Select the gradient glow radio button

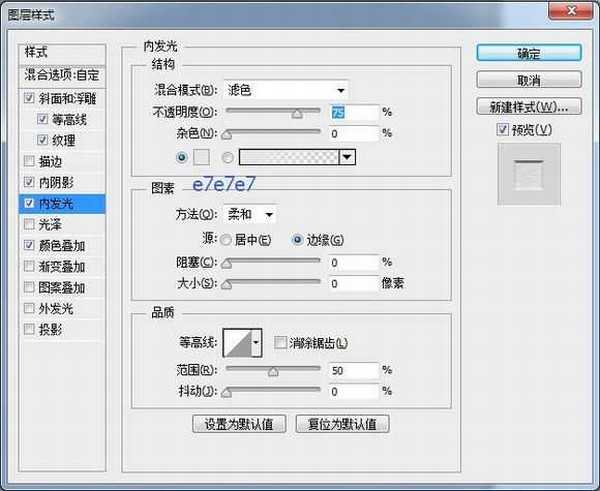click(228, 156)
